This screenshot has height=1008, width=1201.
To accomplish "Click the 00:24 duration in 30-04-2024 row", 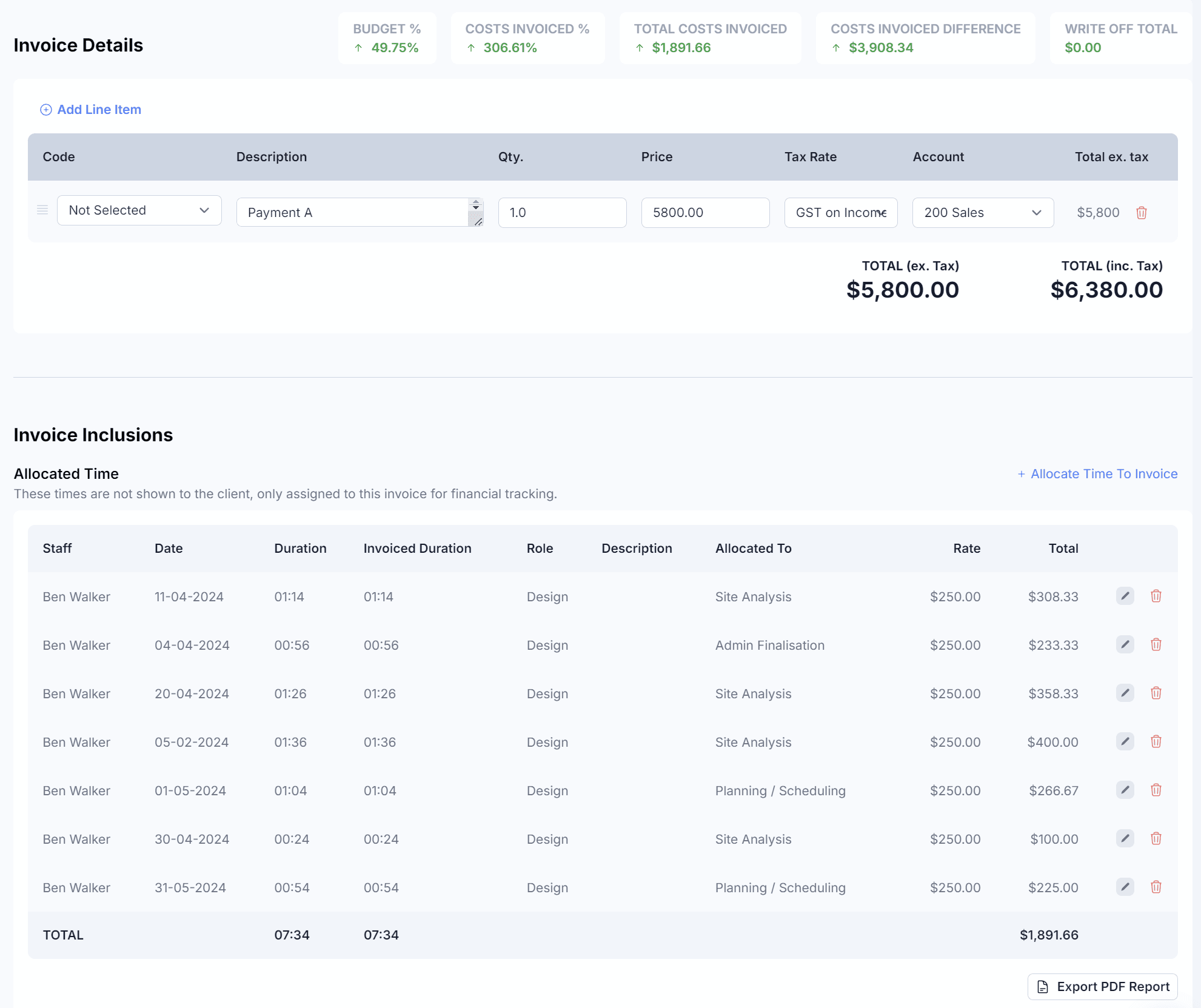I will (x=292, y=839).
